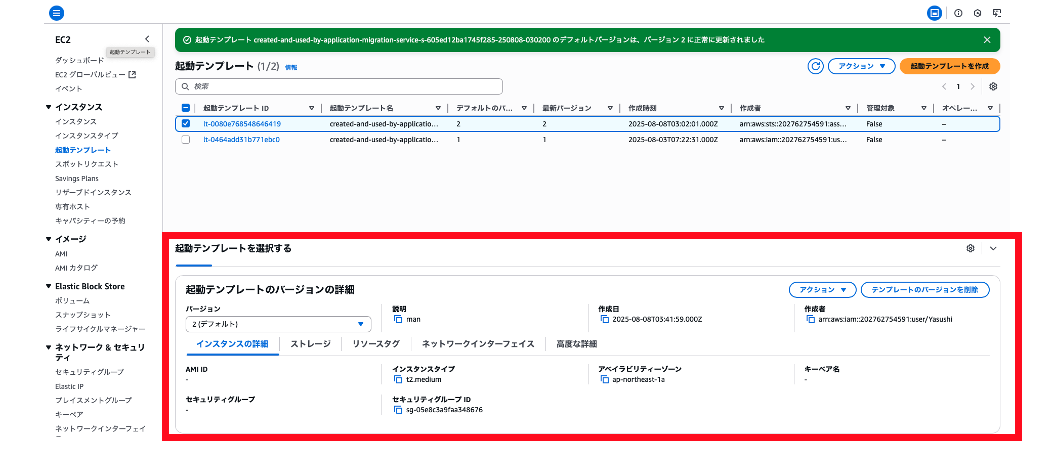Viewport: 1038px width, 459px height.
Task: Click 起動テンプレートを作成 orange button
Action: 950,66
